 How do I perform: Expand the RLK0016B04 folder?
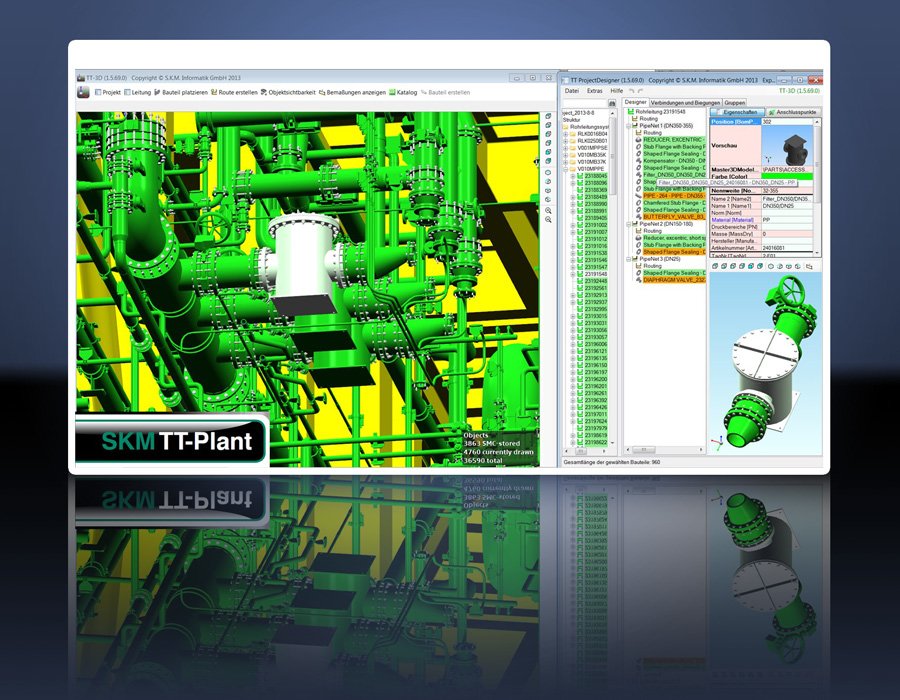tap(565, 134)
